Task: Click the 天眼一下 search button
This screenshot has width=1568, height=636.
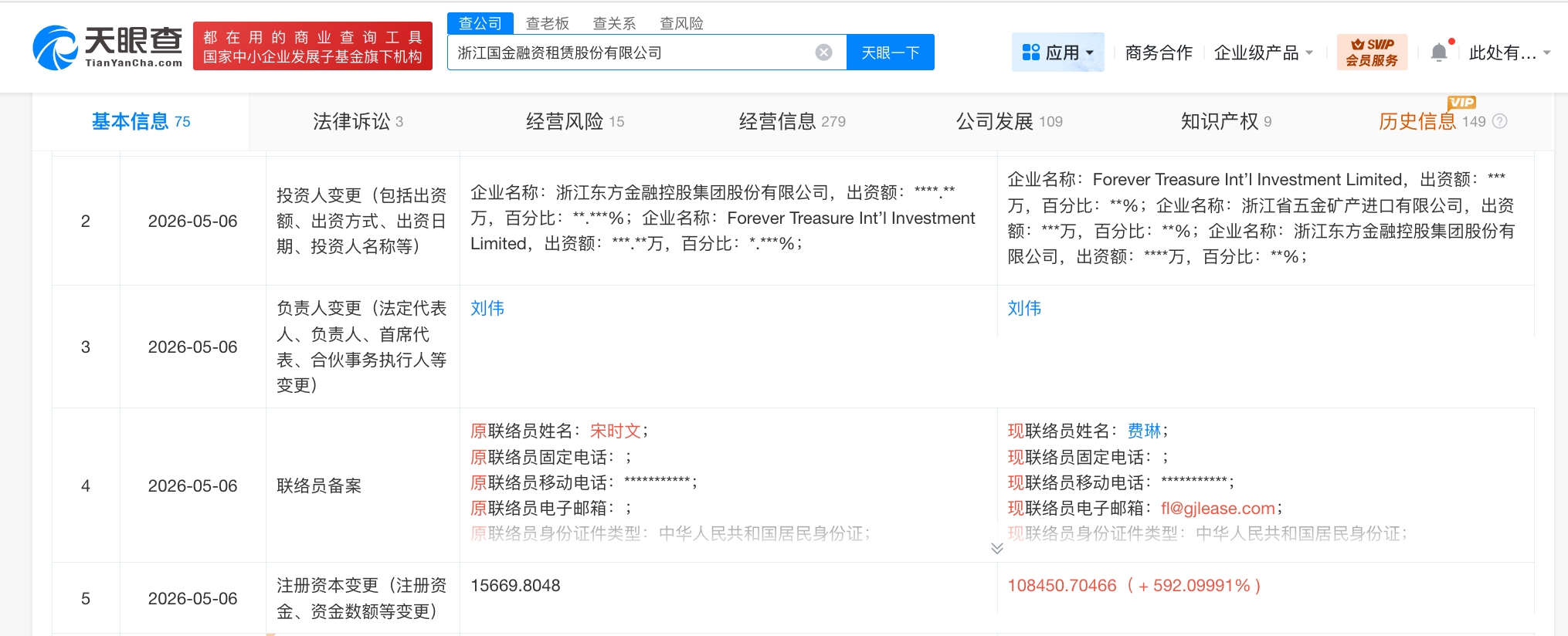Action: pos(891,52)
